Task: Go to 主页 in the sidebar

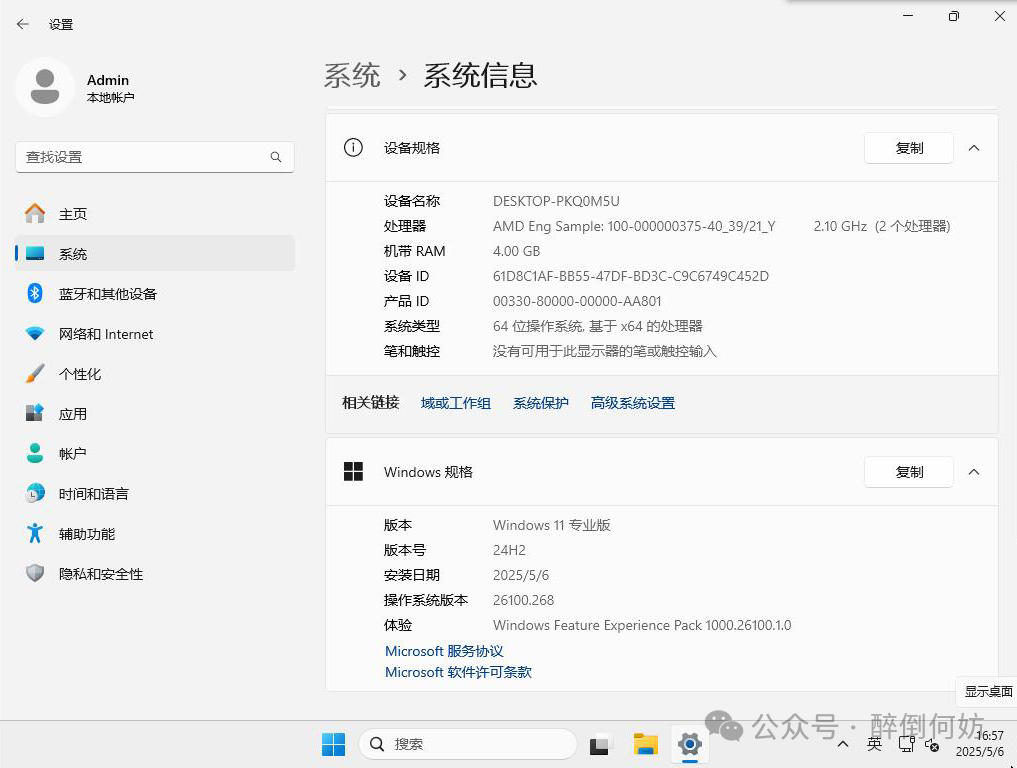Action: [x=73, y=214]
